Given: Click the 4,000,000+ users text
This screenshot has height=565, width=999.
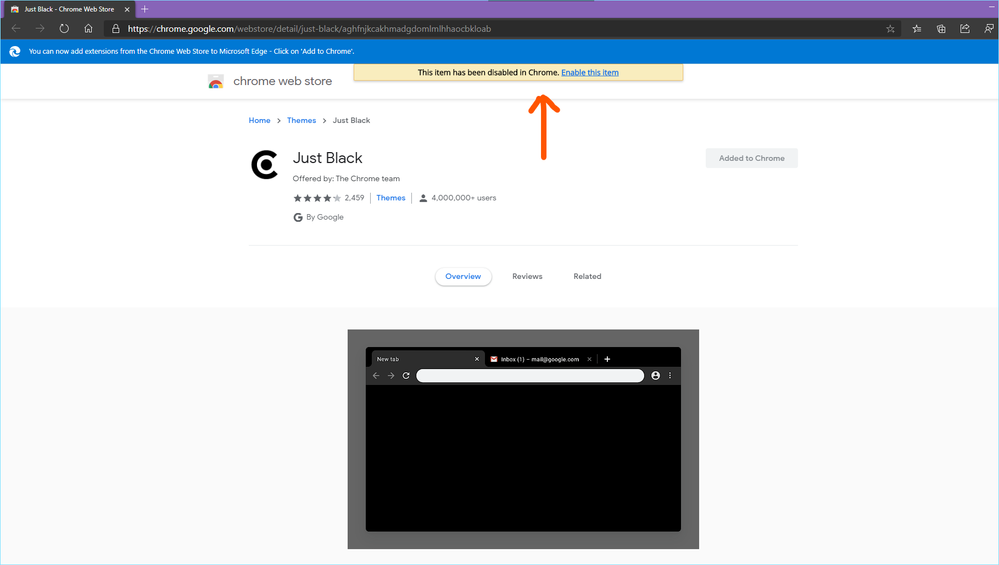Looking at the screenshot, I should tap(464, 198).
